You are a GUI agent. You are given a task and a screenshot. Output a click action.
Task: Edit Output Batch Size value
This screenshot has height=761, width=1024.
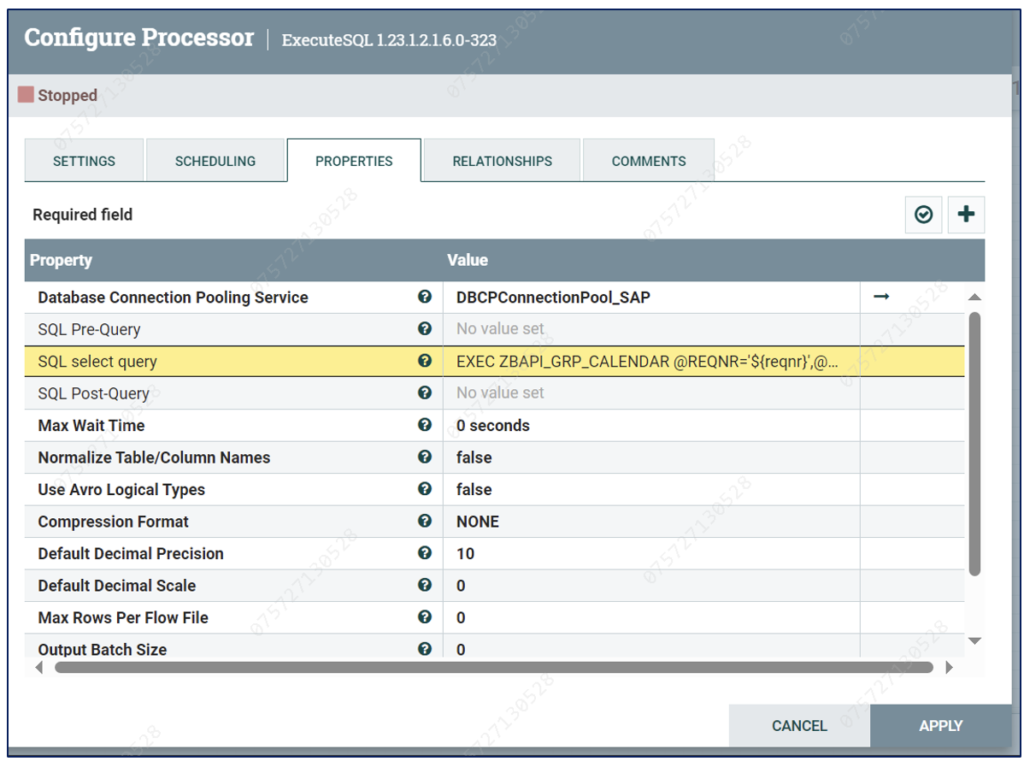click(651, 647)
